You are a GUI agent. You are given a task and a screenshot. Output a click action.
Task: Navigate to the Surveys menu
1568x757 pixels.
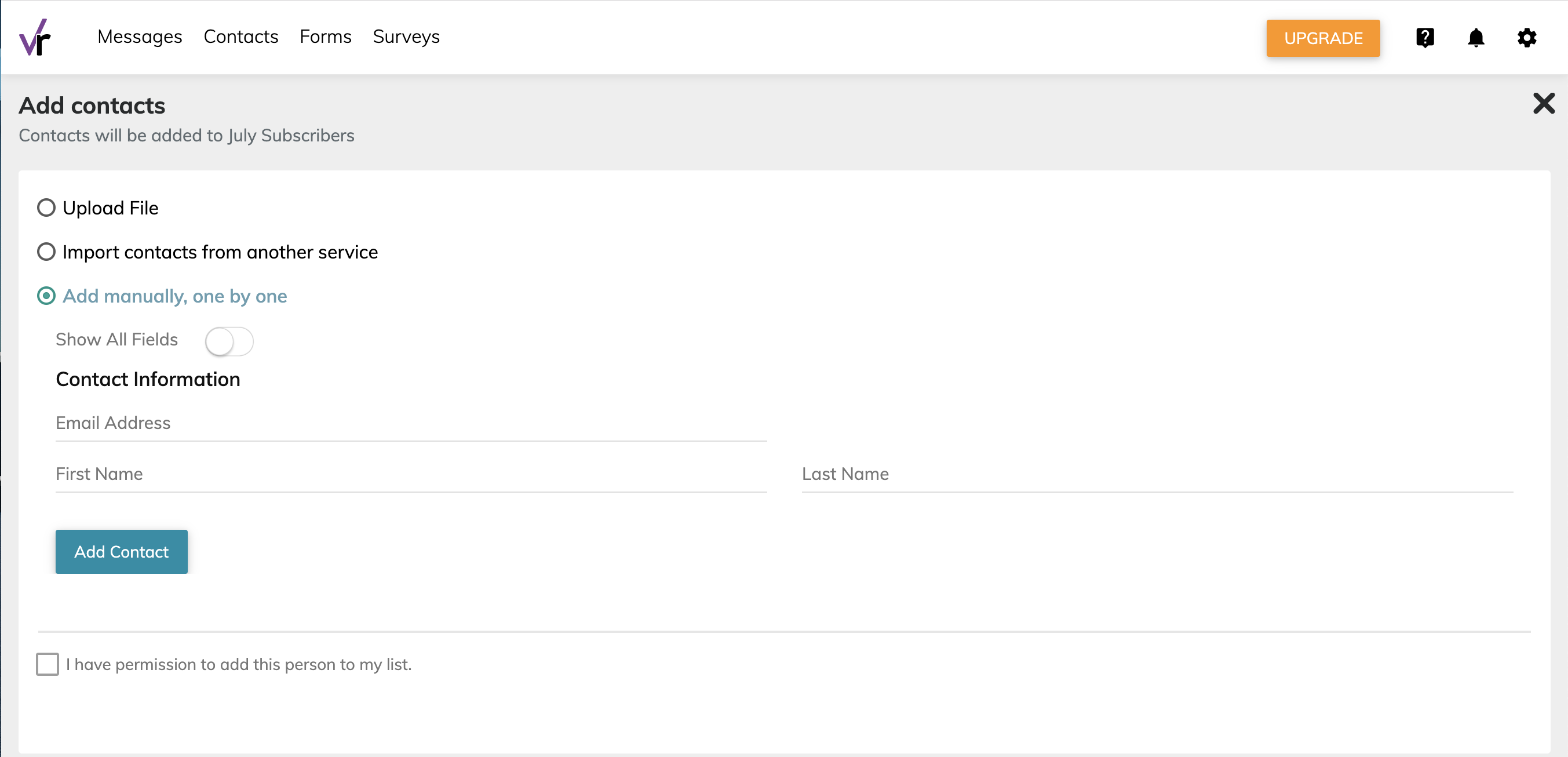406,37
